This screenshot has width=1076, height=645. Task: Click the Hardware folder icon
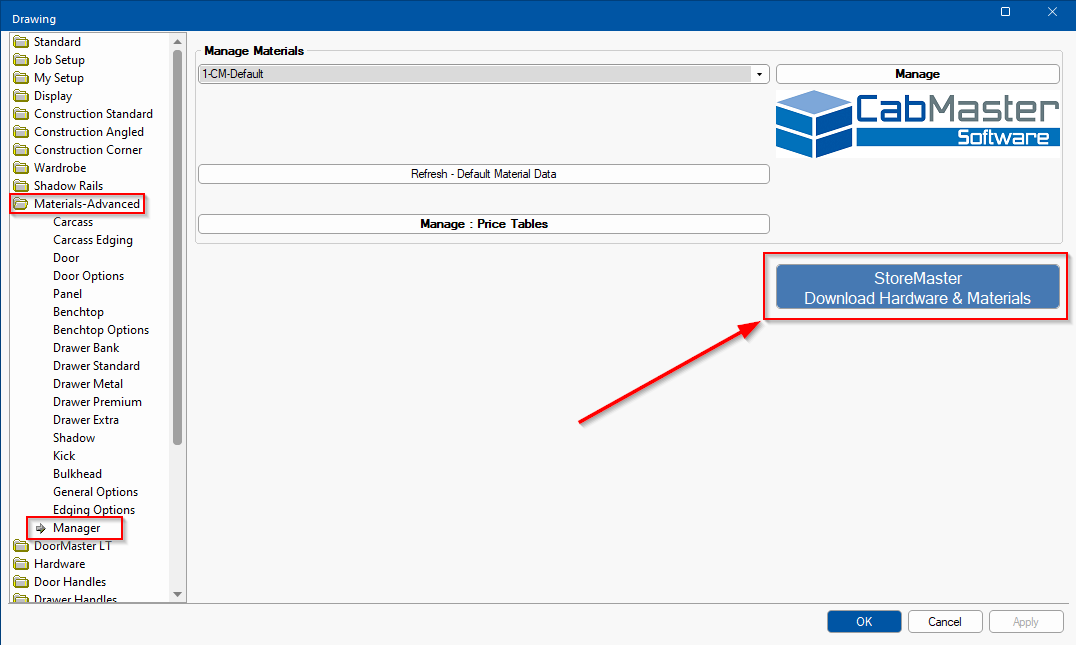point(21,564)
